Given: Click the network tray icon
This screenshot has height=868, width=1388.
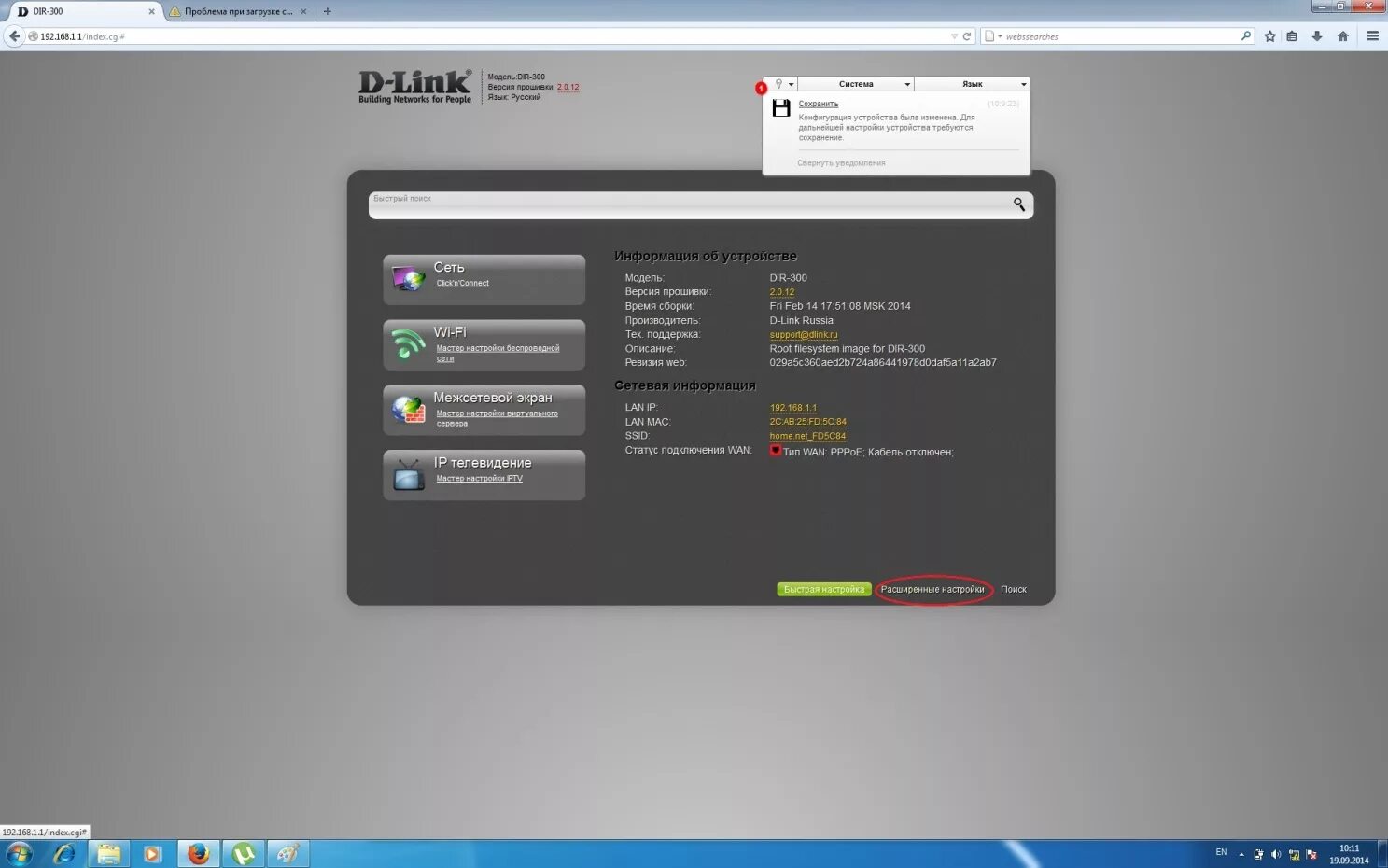Looking at the screenshot, I should (x=1294, y=854).
